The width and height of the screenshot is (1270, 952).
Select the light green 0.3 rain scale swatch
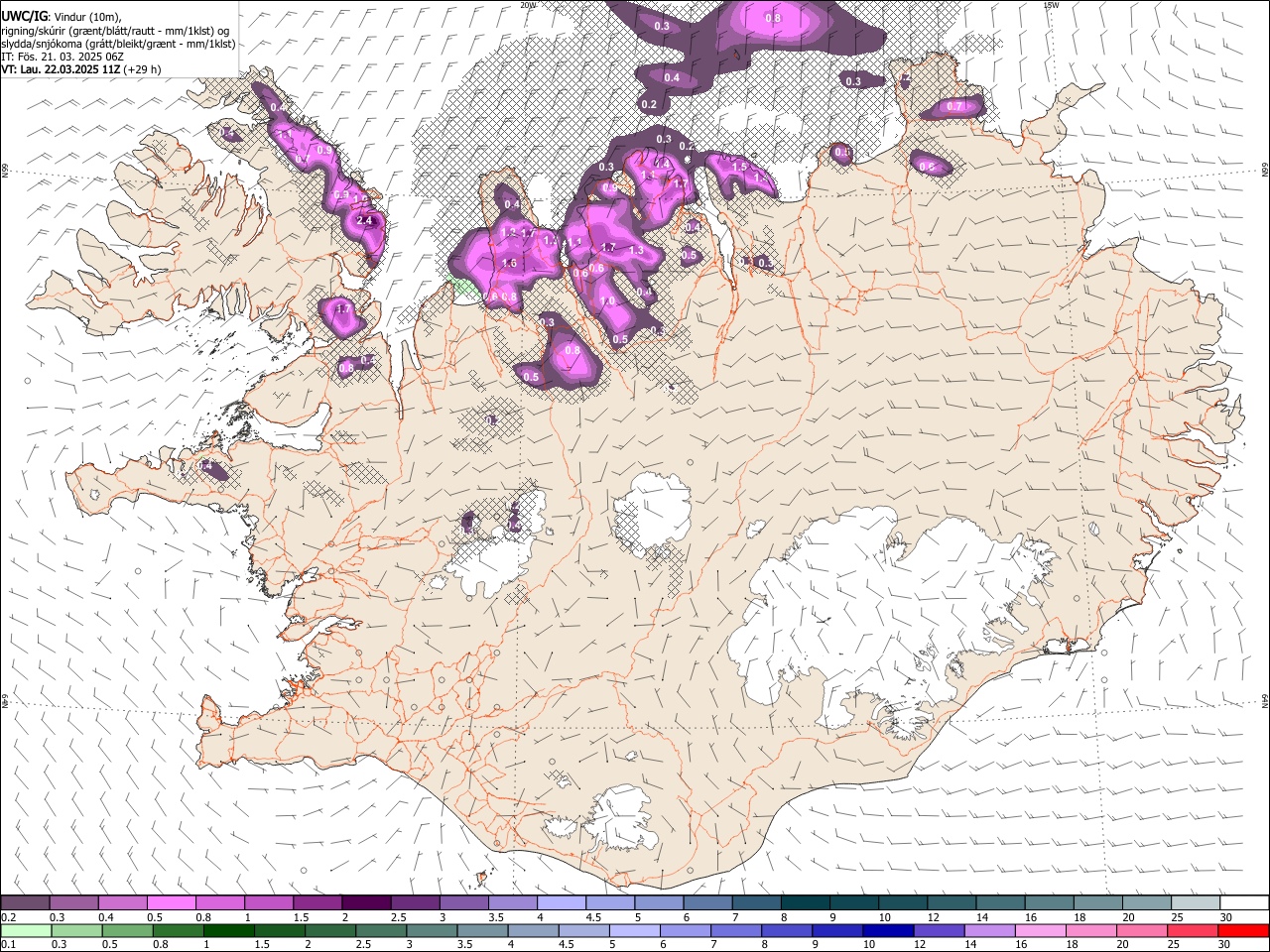[77, 930]
